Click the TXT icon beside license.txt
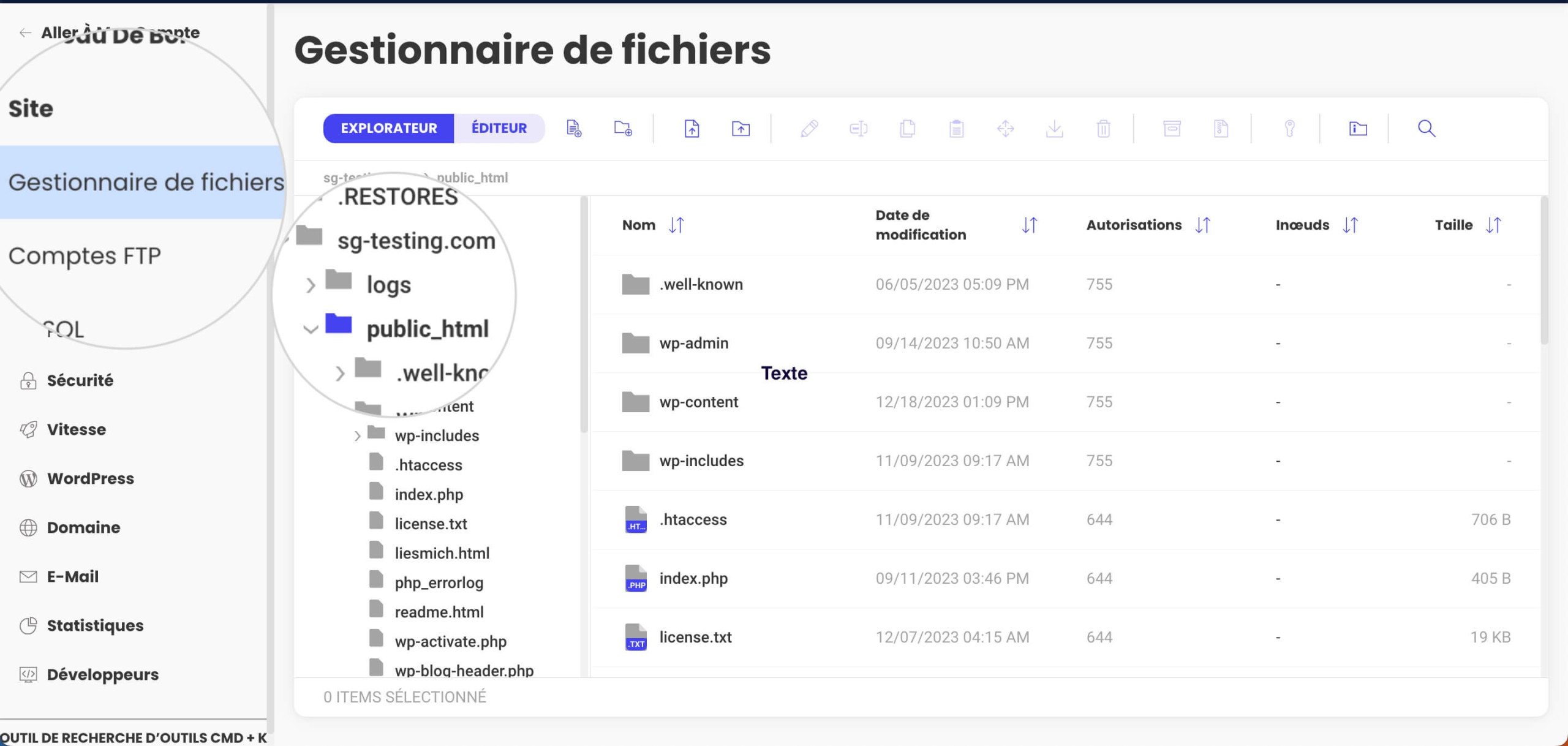The height and width of the screenshot is (746, 1568). tap(636, 637)
